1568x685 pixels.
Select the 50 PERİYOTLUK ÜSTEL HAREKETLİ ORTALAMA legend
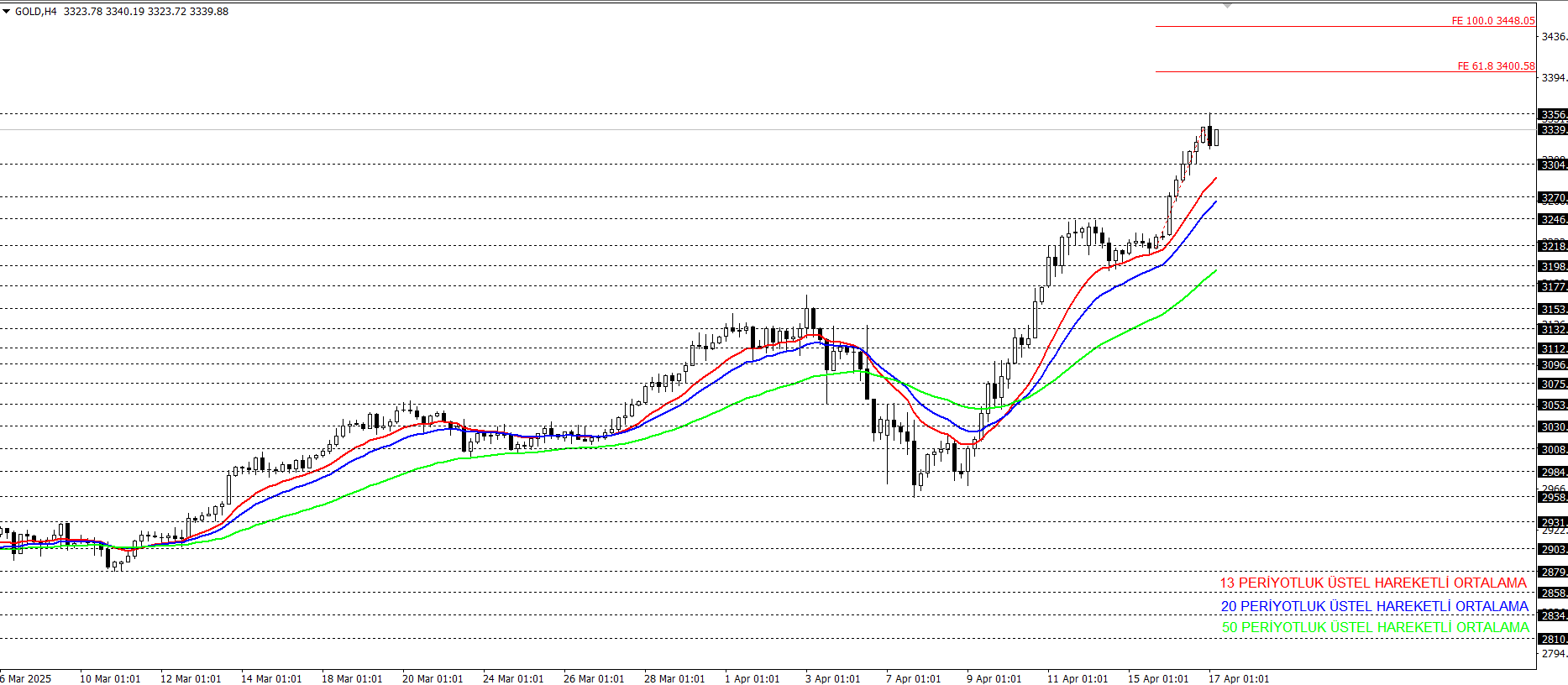(x=1376, y=627)
